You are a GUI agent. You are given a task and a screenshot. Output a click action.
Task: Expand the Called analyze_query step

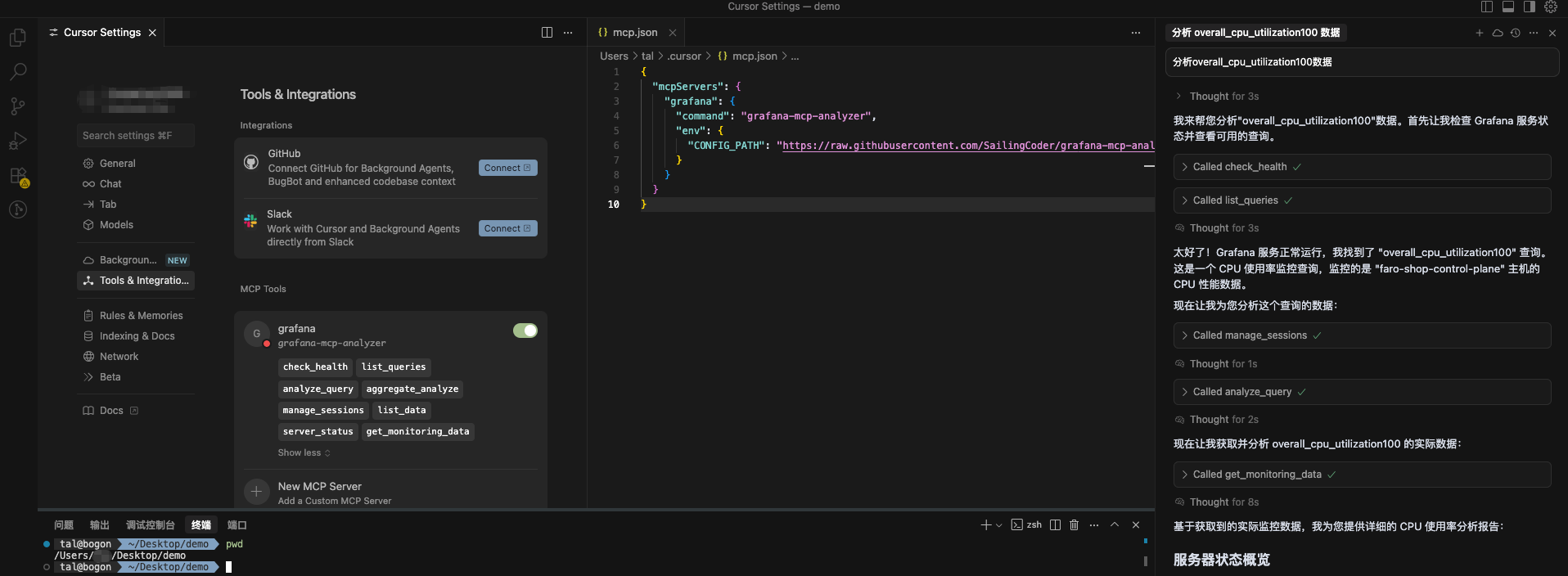click(x=1241, y=392)
